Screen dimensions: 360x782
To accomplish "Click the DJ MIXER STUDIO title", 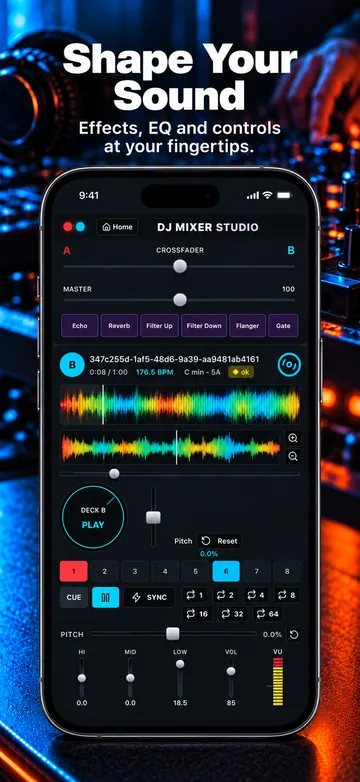I will [x=208, y=227].
